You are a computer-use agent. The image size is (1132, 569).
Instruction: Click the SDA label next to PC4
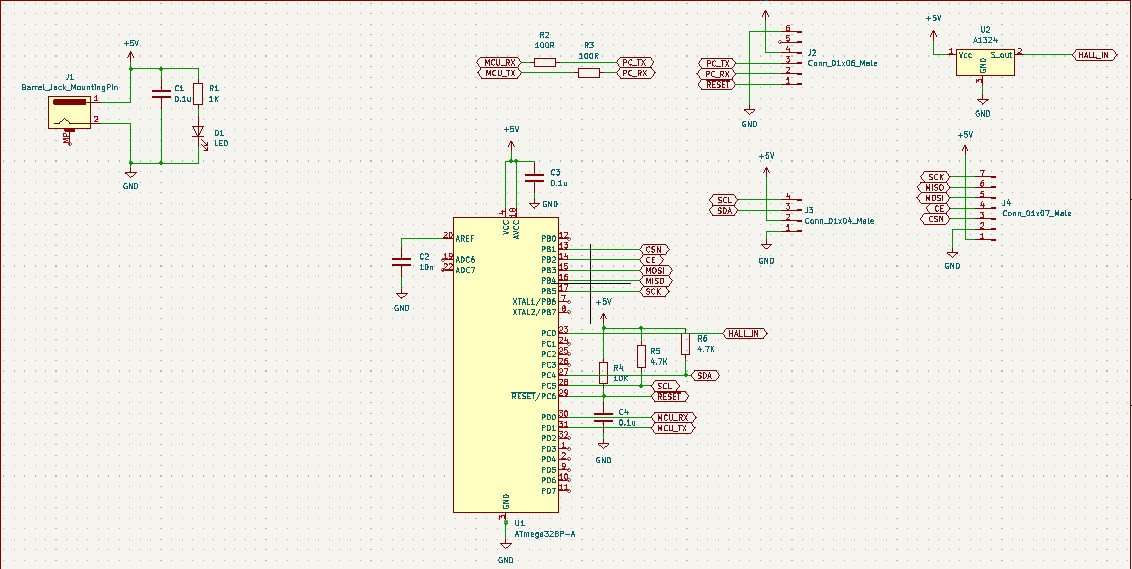click(x=705, y=375)
